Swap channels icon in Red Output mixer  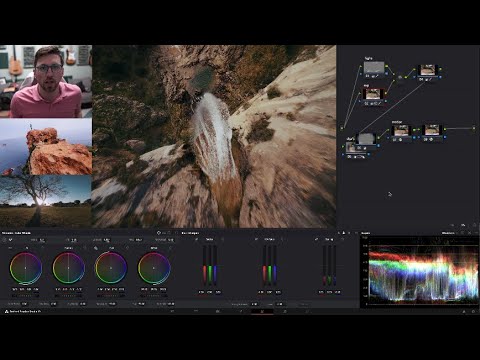click(196, 239)
